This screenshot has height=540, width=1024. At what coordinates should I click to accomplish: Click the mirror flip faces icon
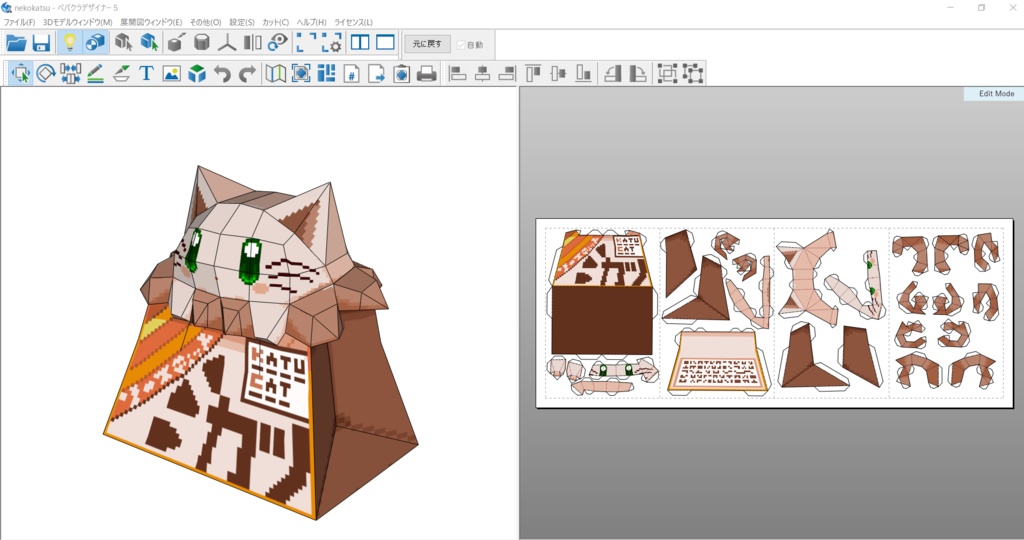click(253, 43)
